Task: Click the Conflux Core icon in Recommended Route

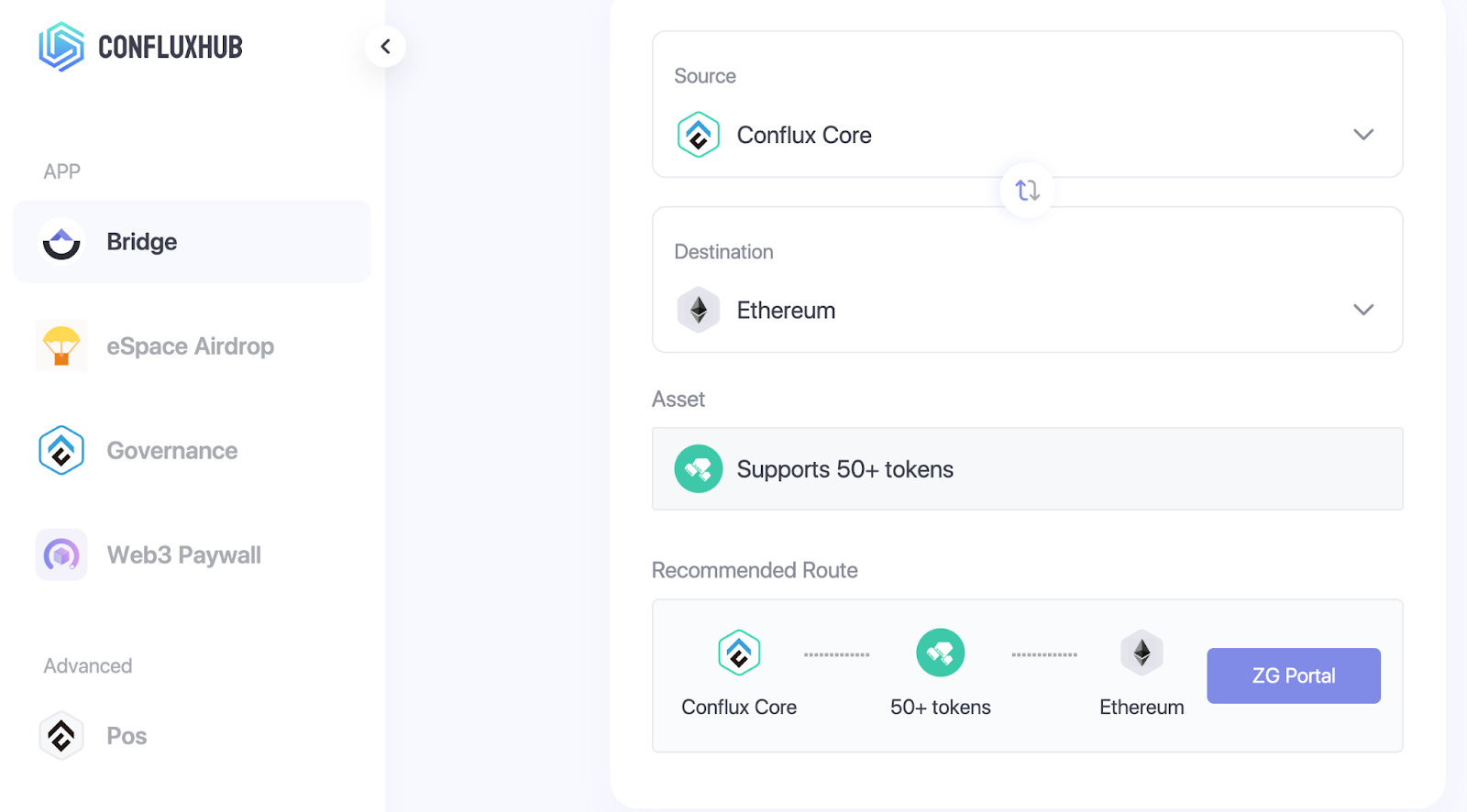Action: [739, 653]
